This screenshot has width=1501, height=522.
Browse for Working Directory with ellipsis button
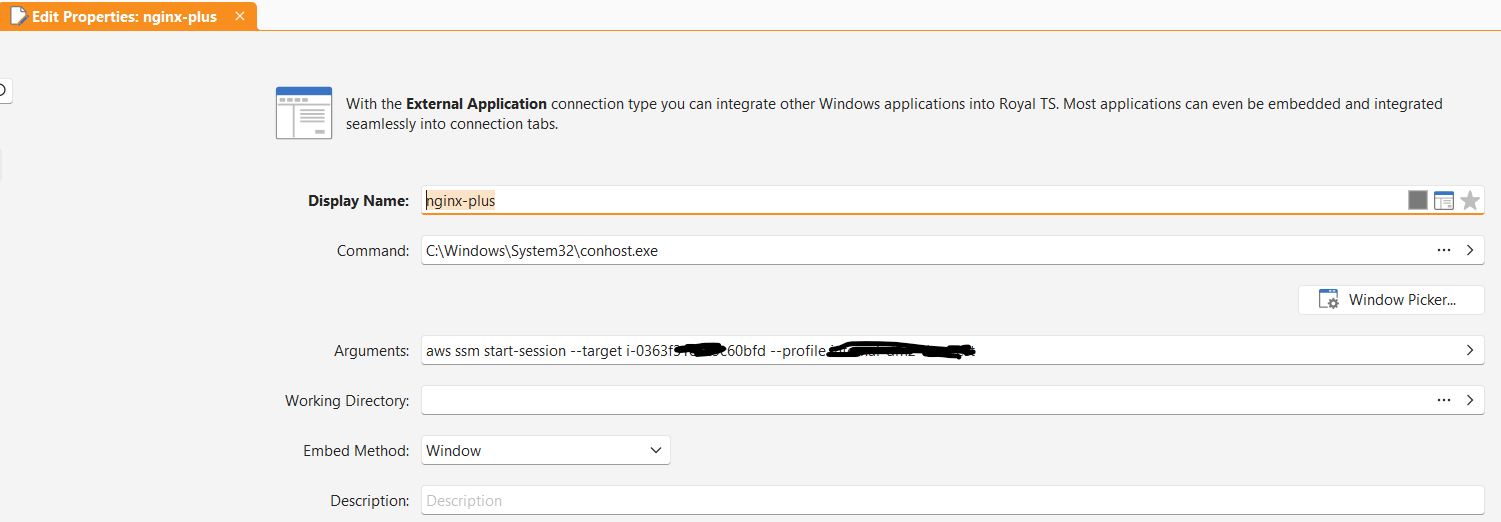tap(1443, 400)
